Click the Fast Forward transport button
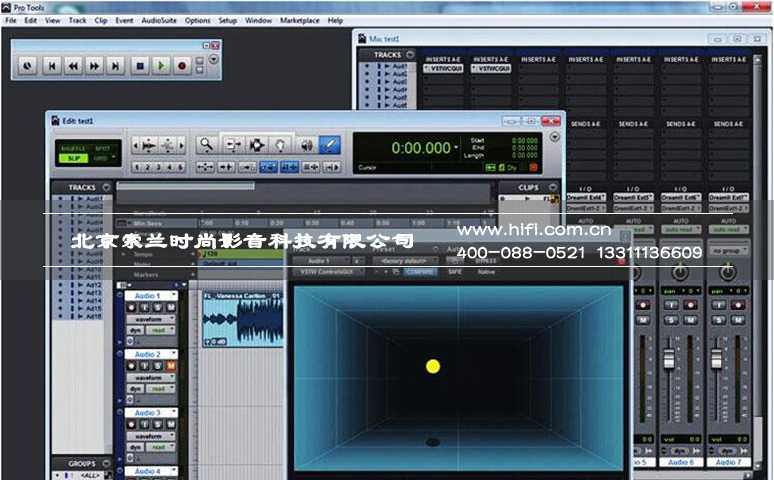The image size is (774, 480). (x=94, y=66)
